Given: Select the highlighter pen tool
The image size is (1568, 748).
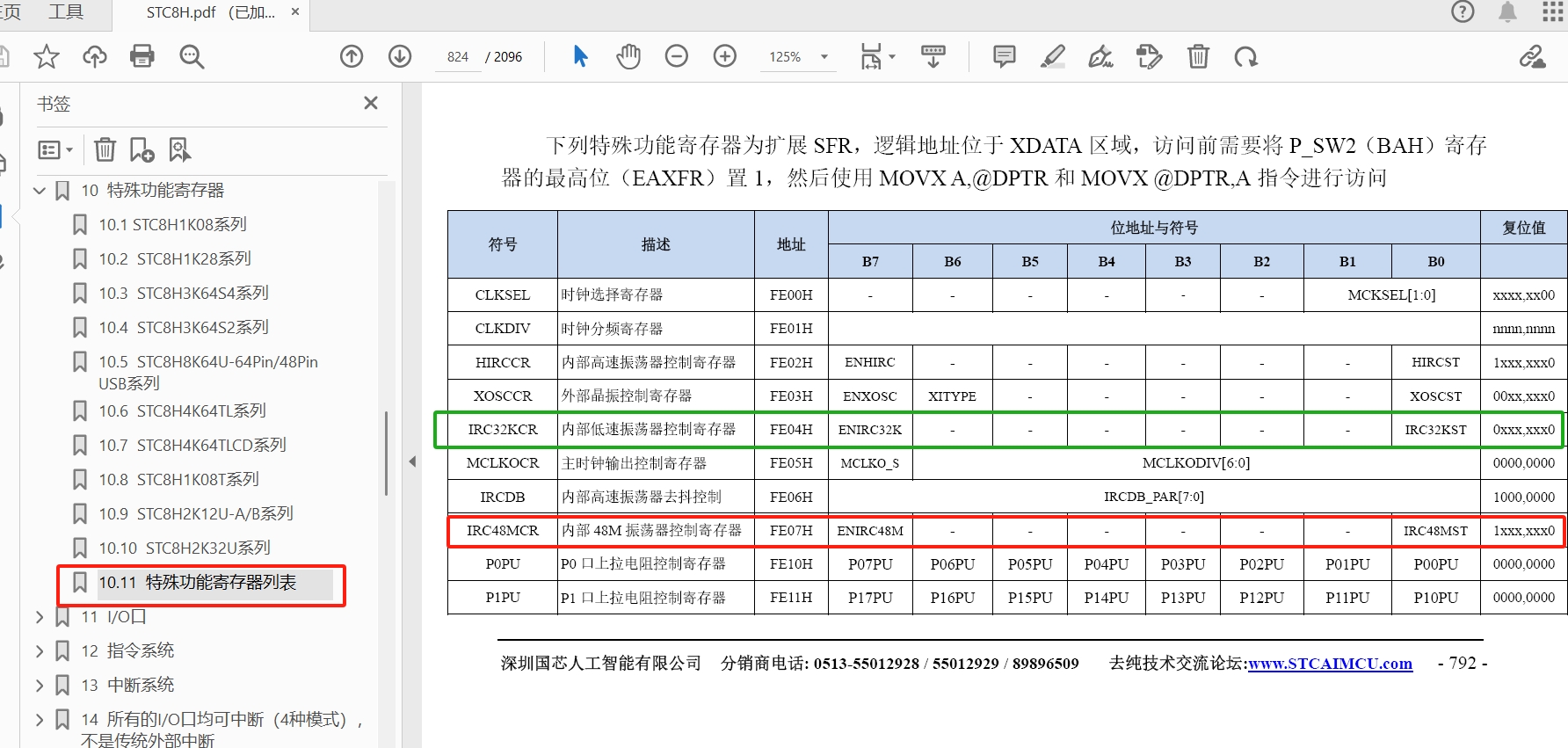Looking at the screenshot, I should click(1052, 57).
